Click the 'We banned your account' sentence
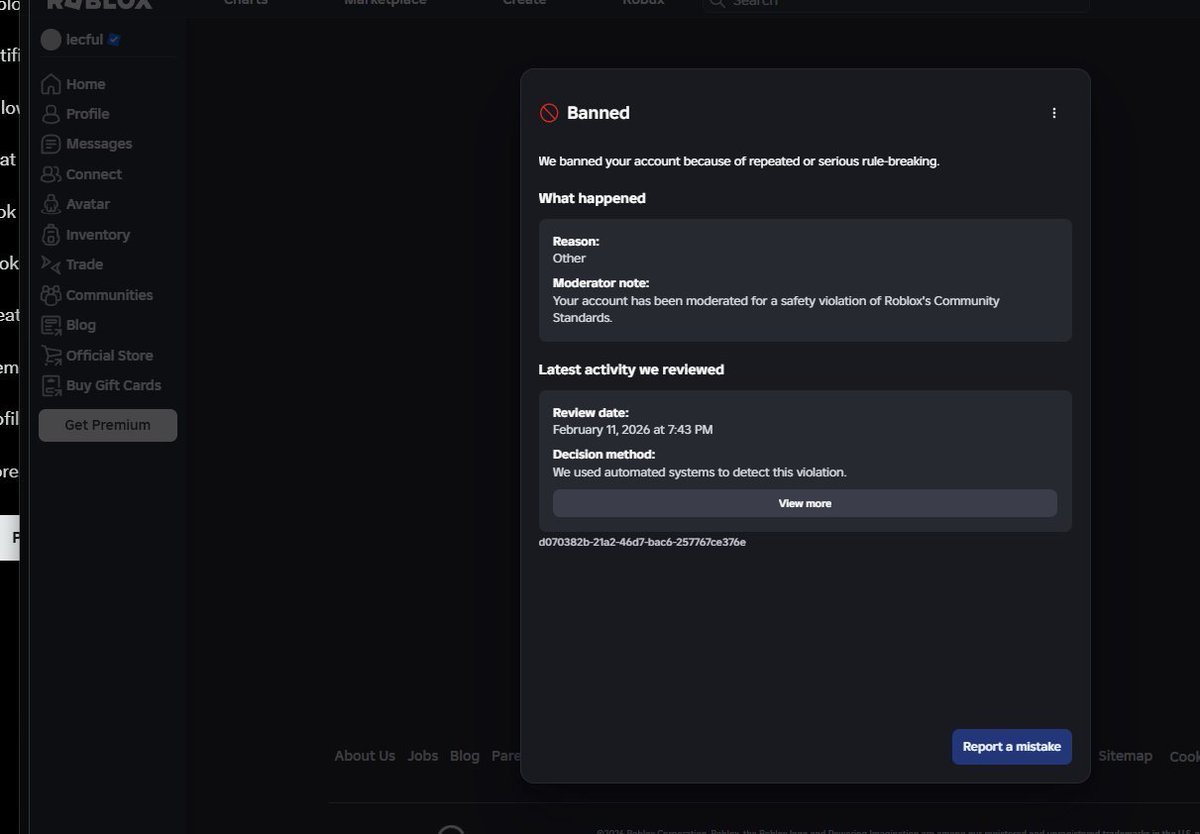Viewport: 1200px width, 834px height. (x=739, y=161)
